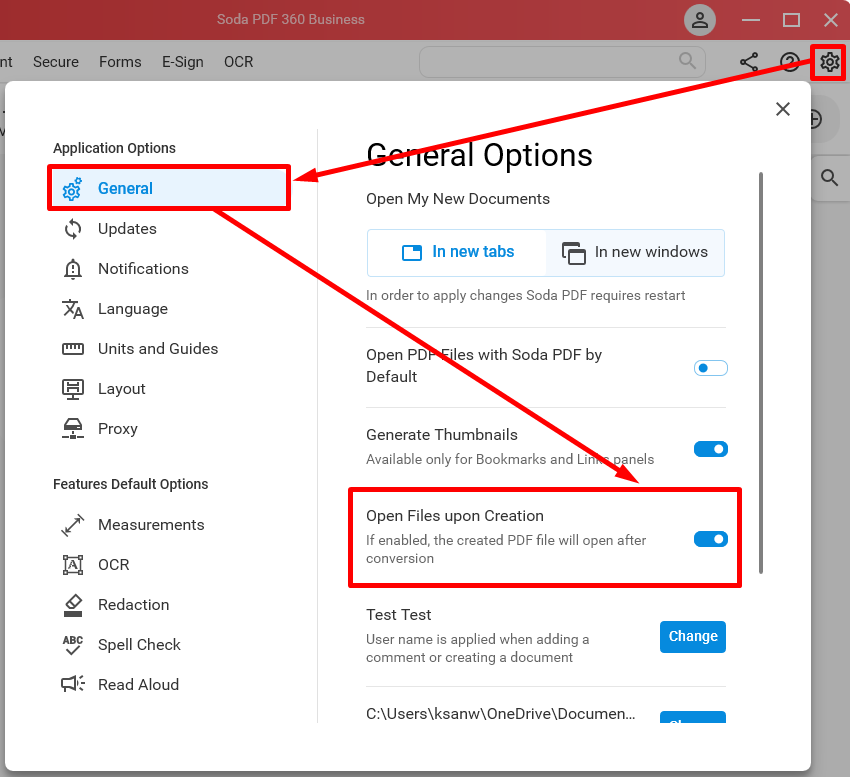Click the search input field in toolbar

[x=562, y=61]
